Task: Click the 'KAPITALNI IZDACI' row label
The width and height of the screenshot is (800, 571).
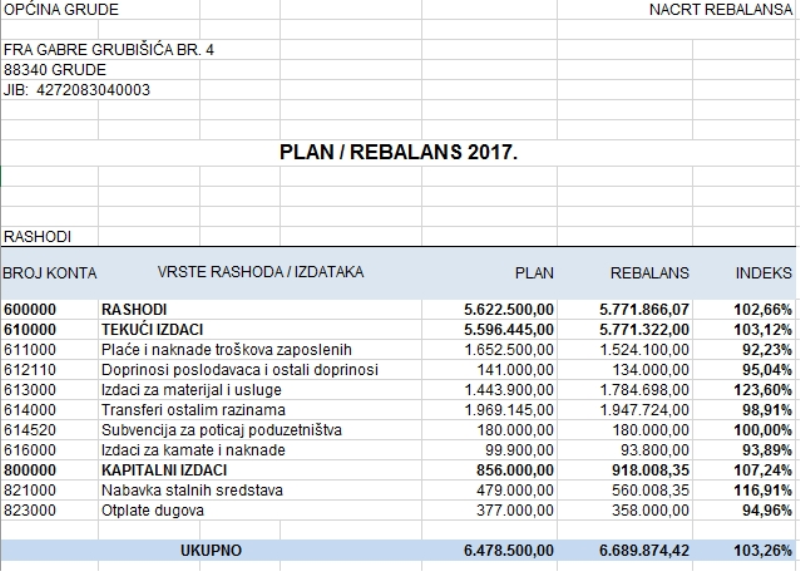Action: tap(164, 470)
